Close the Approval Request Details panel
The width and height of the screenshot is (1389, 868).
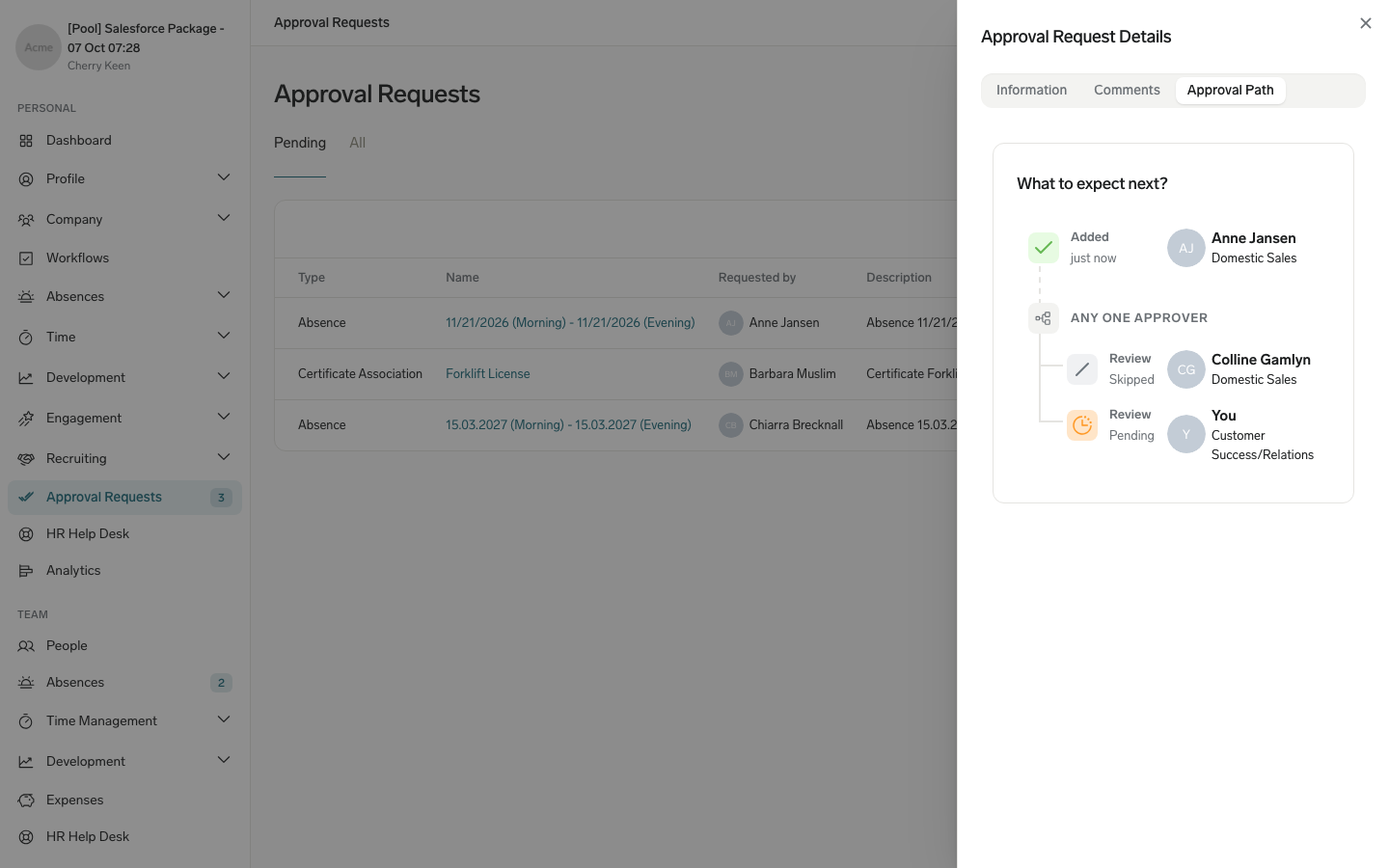click(1365, 23)
